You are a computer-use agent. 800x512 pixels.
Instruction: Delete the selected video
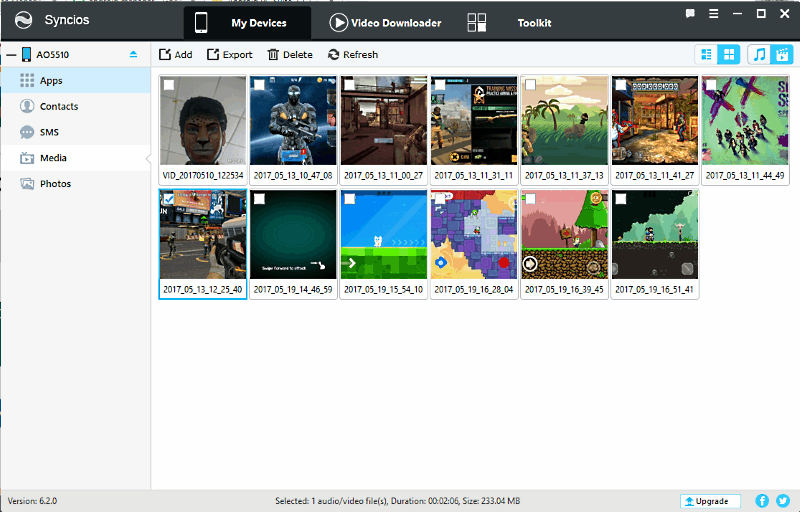pyautogui.click(x=290, y=55)
